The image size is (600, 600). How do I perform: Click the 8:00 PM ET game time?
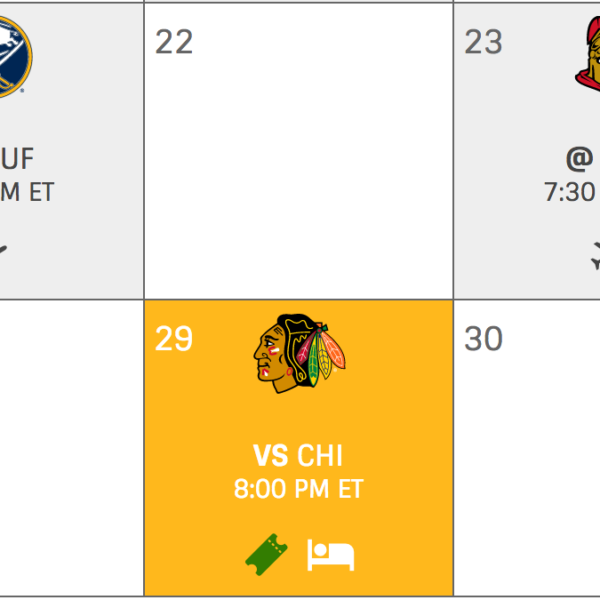point(298,490)
